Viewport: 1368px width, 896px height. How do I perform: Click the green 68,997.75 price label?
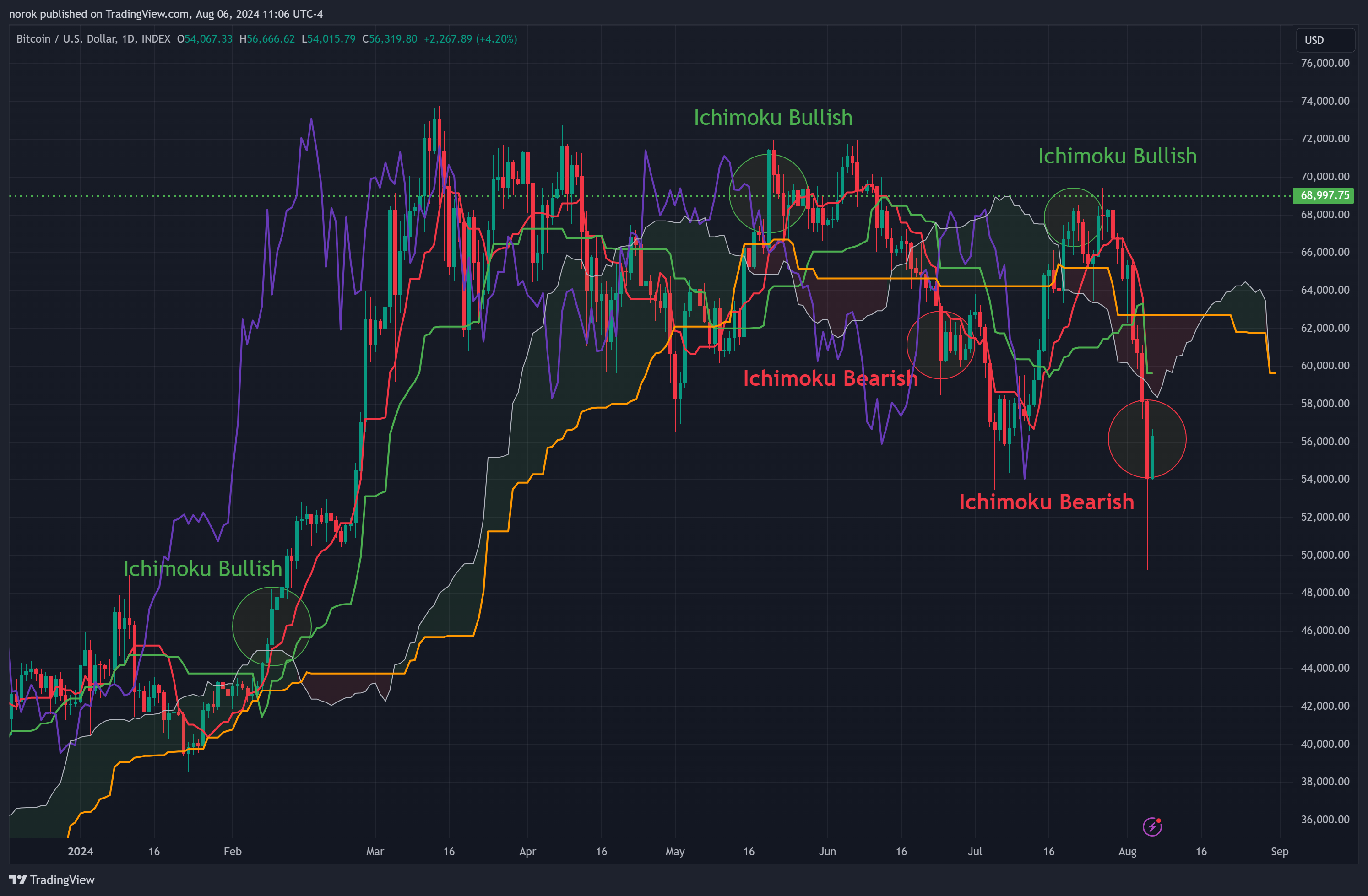(1324, 195)
